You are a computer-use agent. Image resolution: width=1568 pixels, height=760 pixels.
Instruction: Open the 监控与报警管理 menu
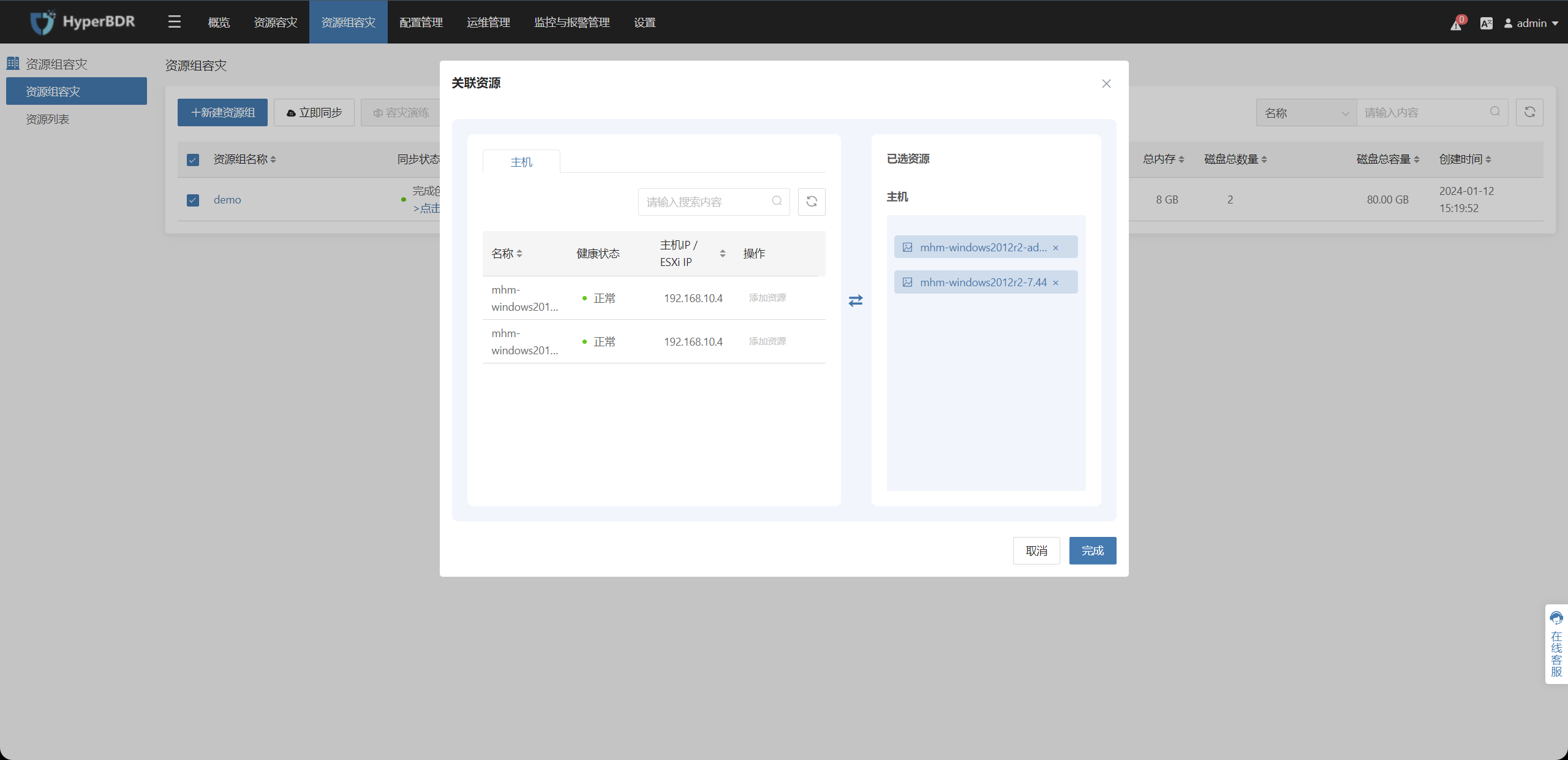(x=572, y=22)
